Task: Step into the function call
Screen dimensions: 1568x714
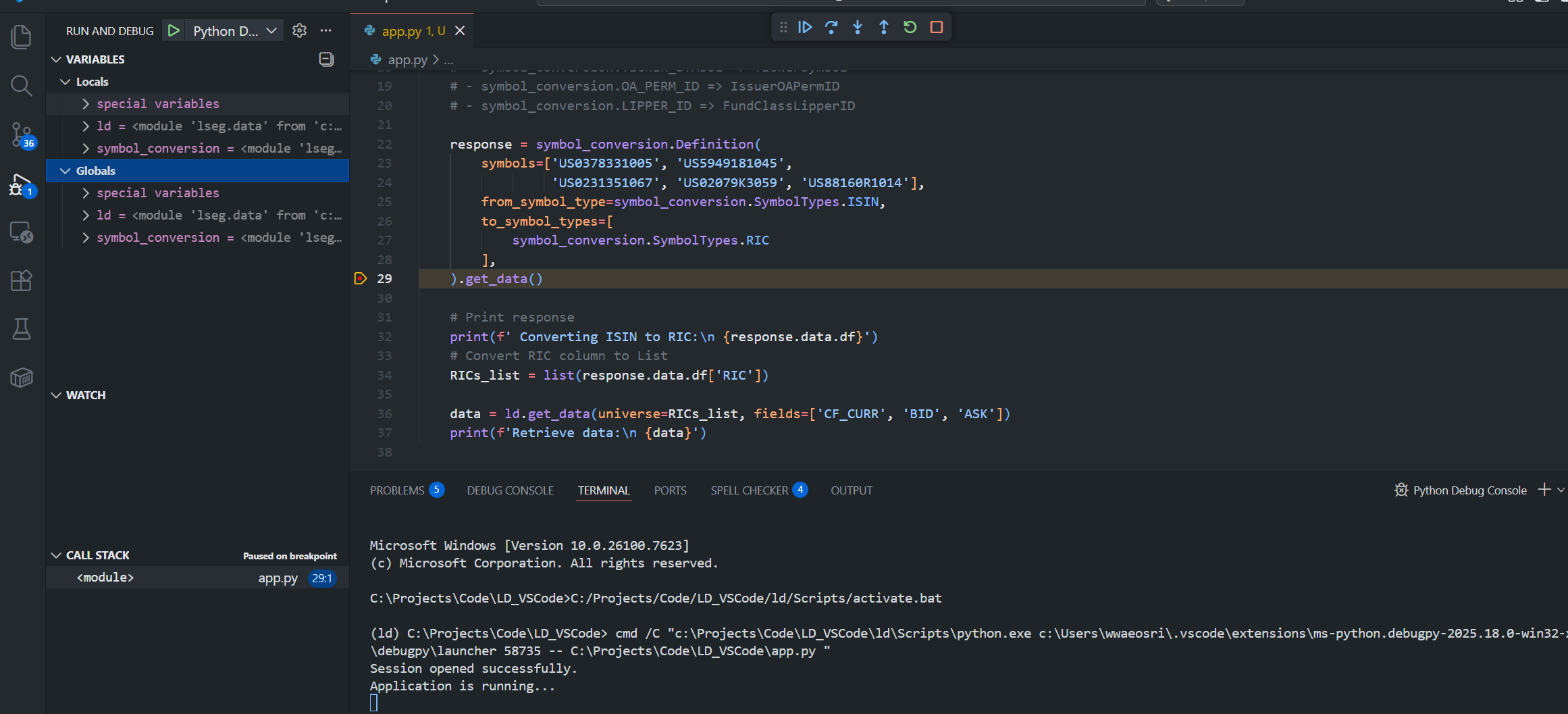Action: [x=857, y=27]
